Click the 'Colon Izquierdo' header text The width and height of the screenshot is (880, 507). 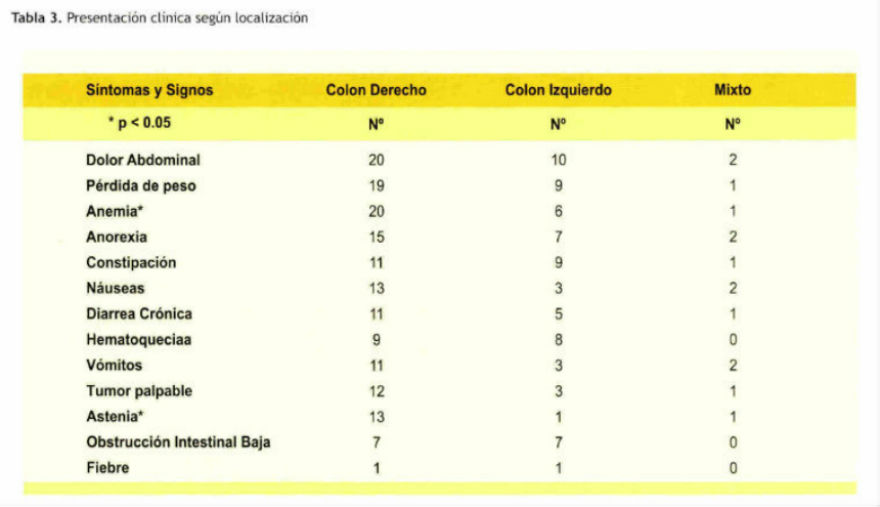click(x=558, y=90)
